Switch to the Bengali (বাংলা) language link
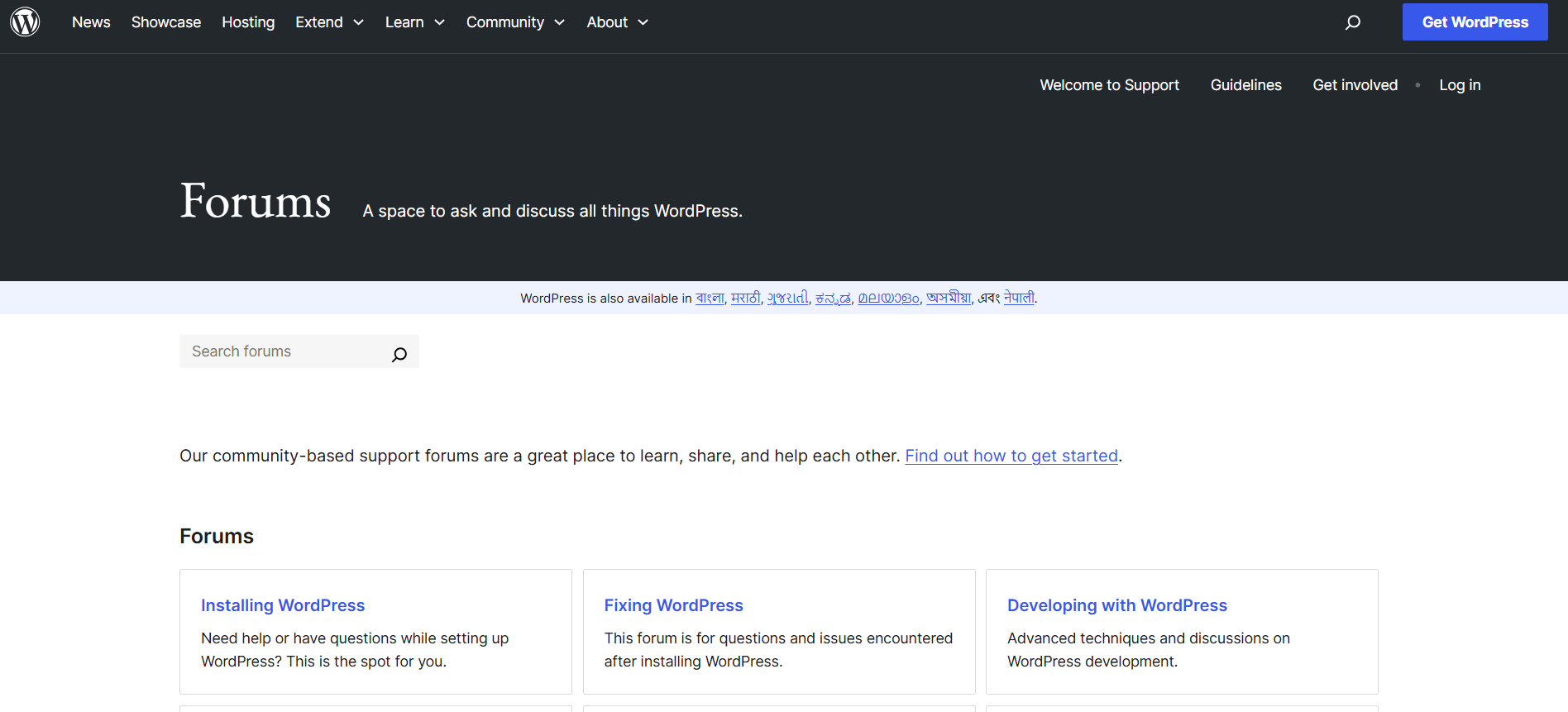Viewport: 1568px width, 712px height. (710, 299)
